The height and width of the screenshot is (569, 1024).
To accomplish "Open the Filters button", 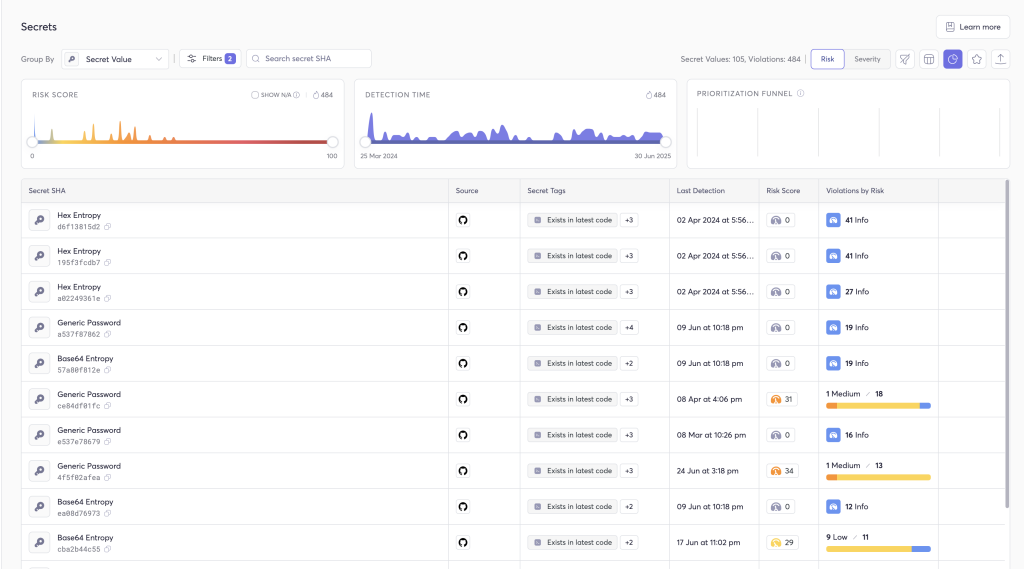I will coord(210,59).
